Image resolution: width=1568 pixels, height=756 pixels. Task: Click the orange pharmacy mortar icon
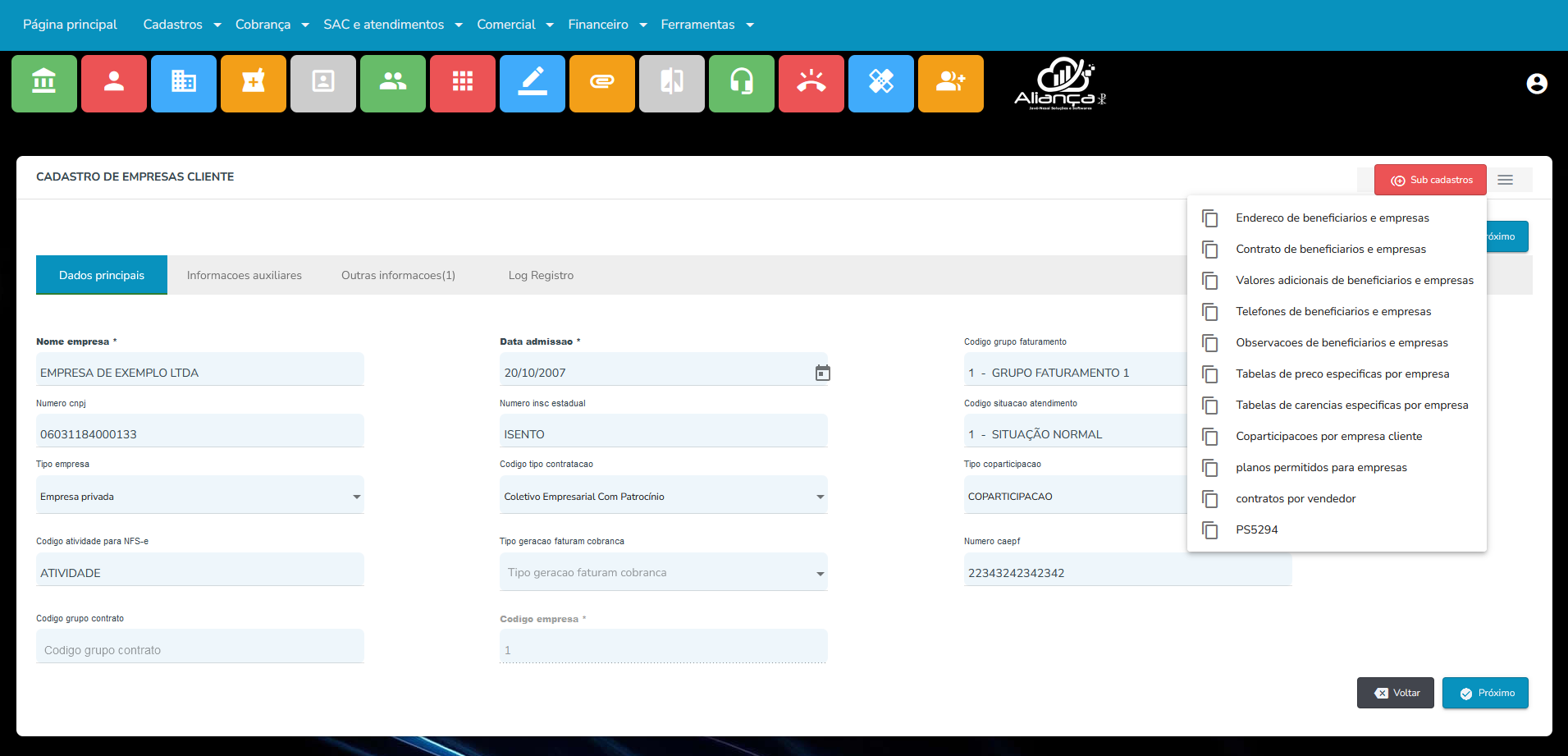tap(254, 83)
